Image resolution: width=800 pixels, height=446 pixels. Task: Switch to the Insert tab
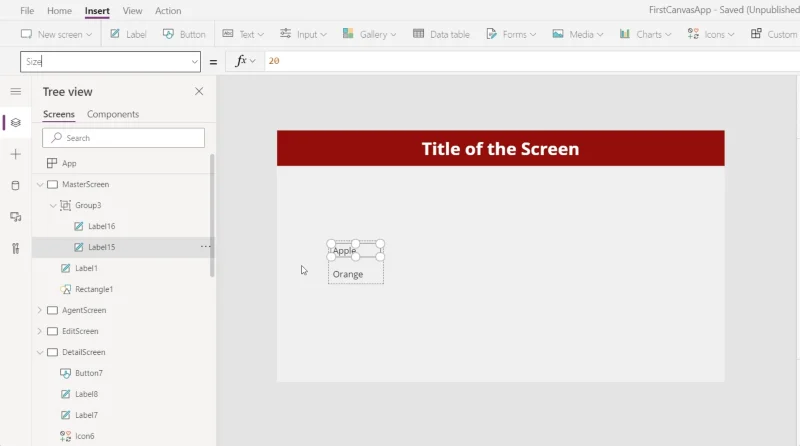[x=97, y=11]
